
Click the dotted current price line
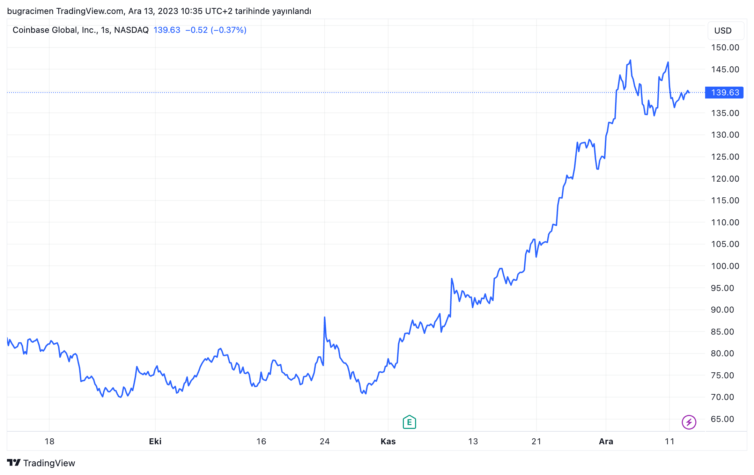pyautogui.click(x=300, y=92)
